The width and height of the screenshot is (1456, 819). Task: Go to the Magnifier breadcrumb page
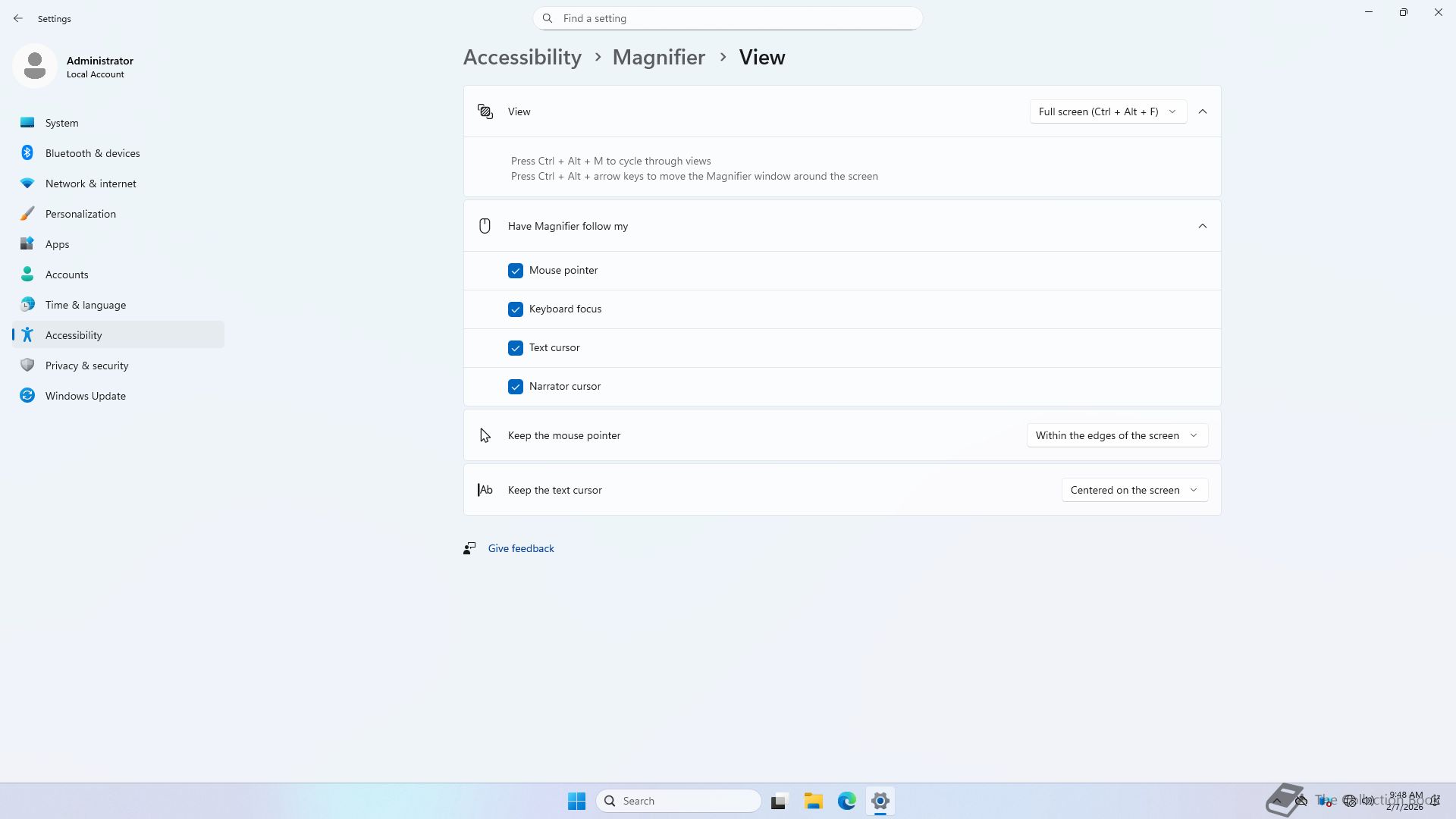click(658, 58)
